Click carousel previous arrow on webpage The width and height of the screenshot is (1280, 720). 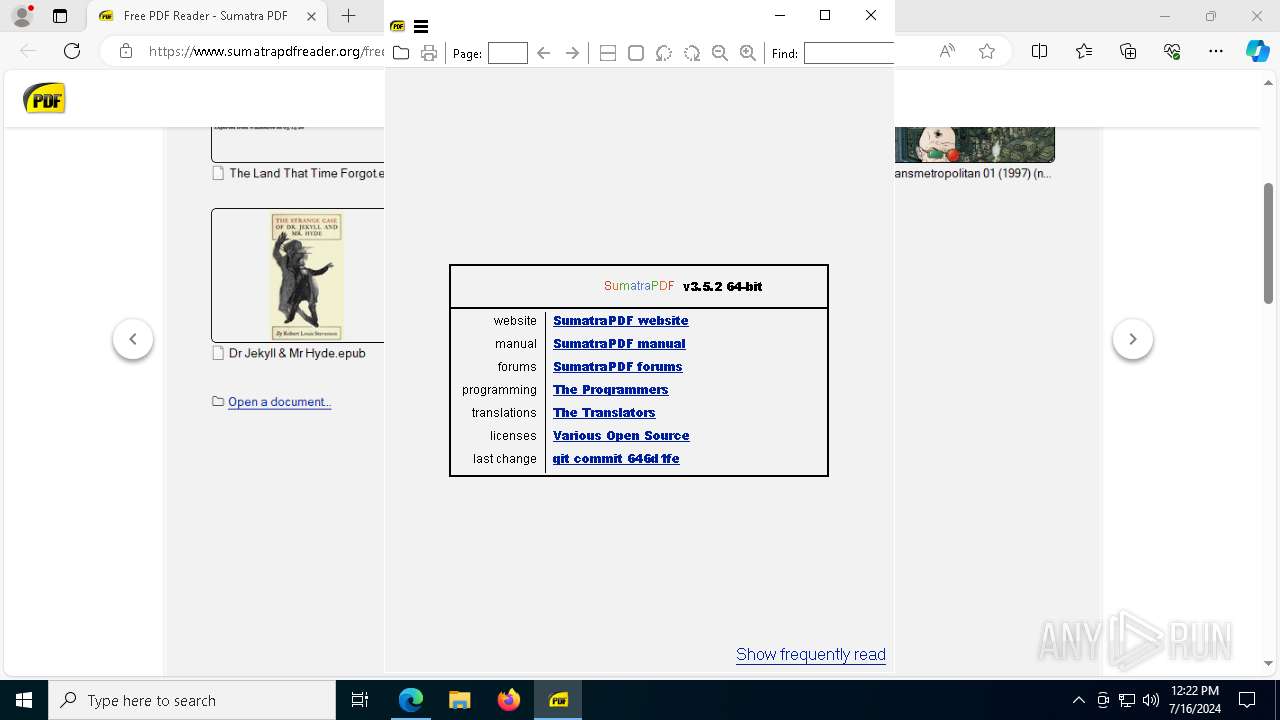coord(133,339)
